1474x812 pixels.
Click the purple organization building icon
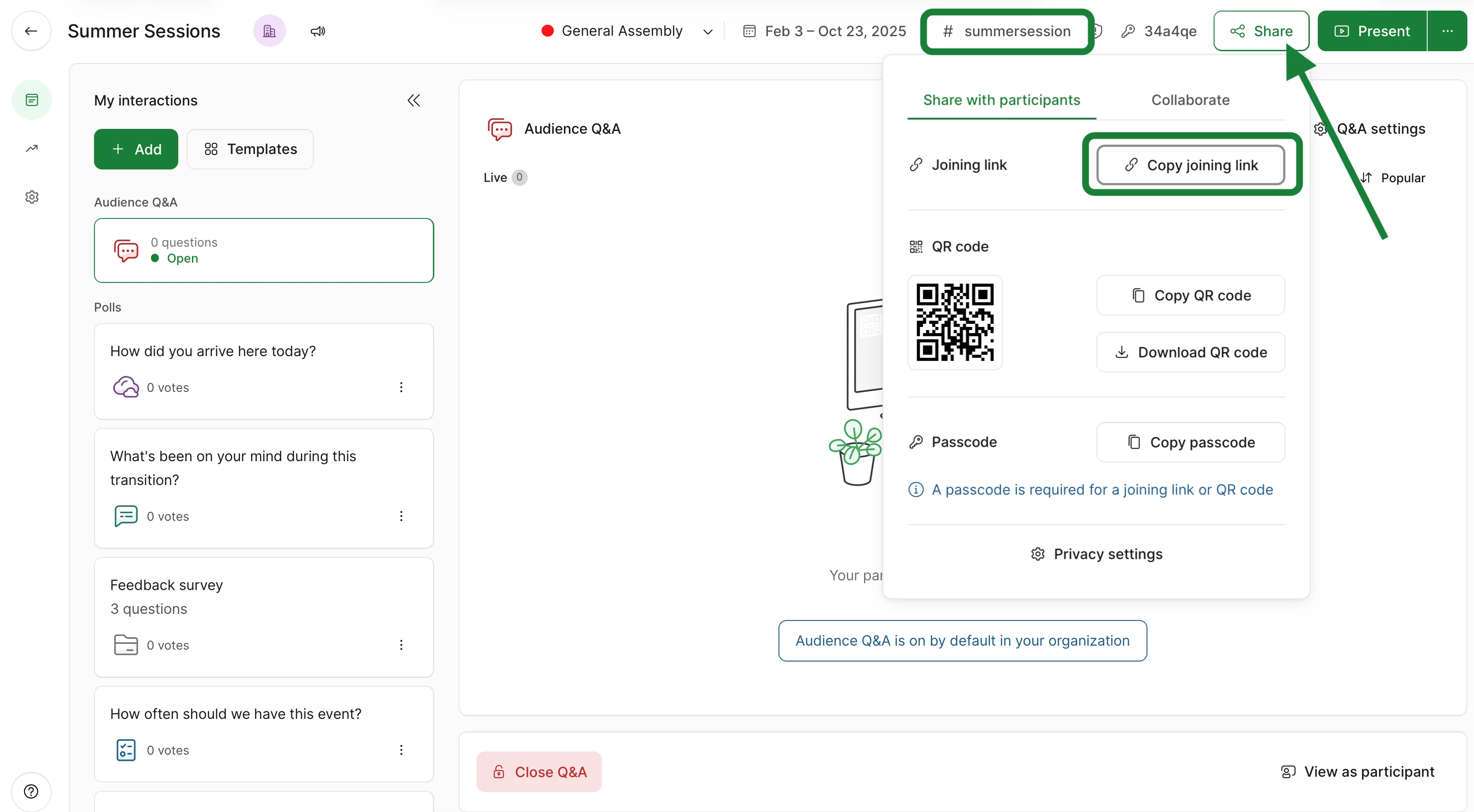pyautogui.click(x=270, y=31)
